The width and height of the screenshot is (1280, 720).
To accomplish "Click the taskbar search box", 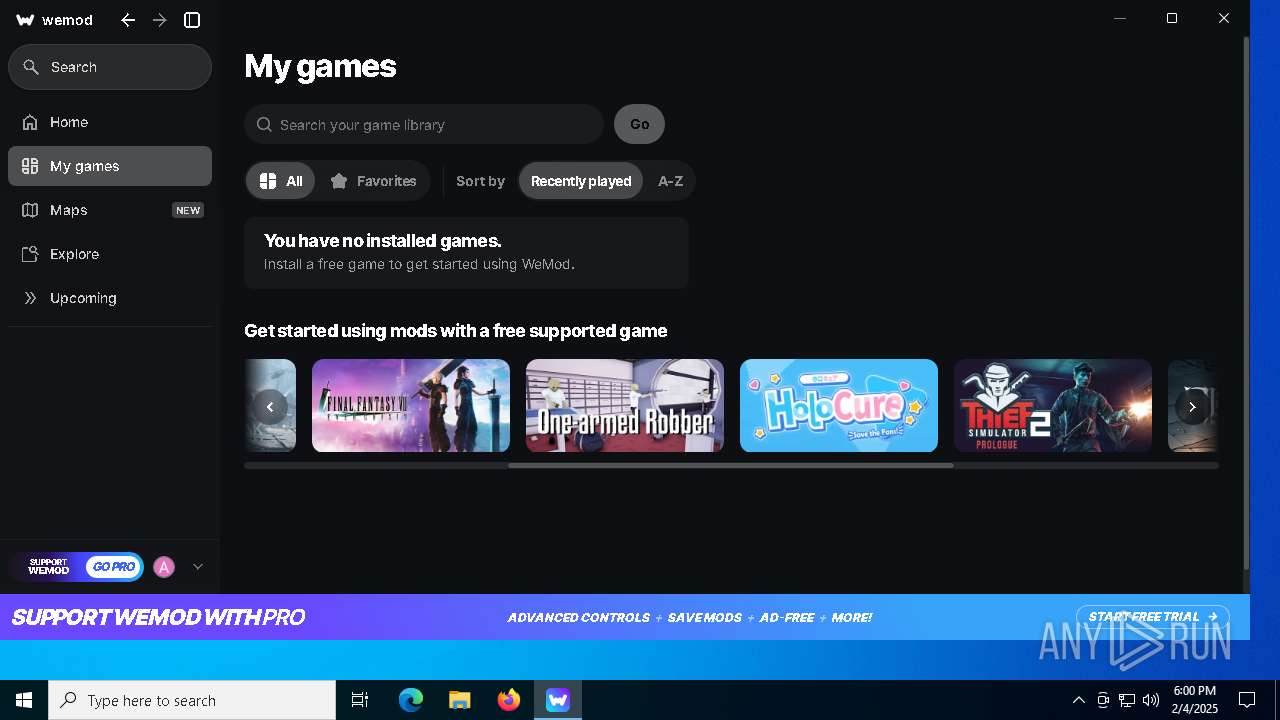I will 192,700.
